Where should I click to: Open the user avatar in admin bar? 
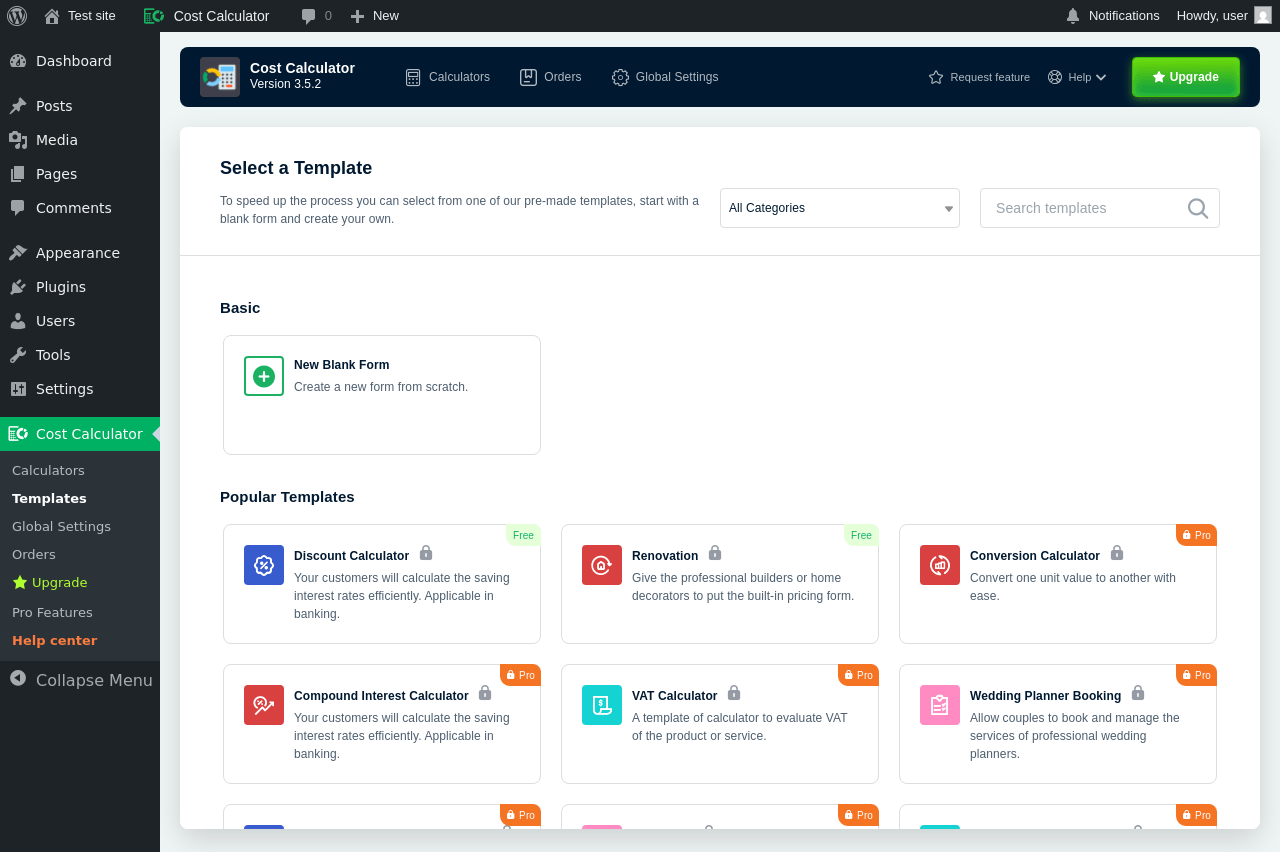coord(1263,15)
